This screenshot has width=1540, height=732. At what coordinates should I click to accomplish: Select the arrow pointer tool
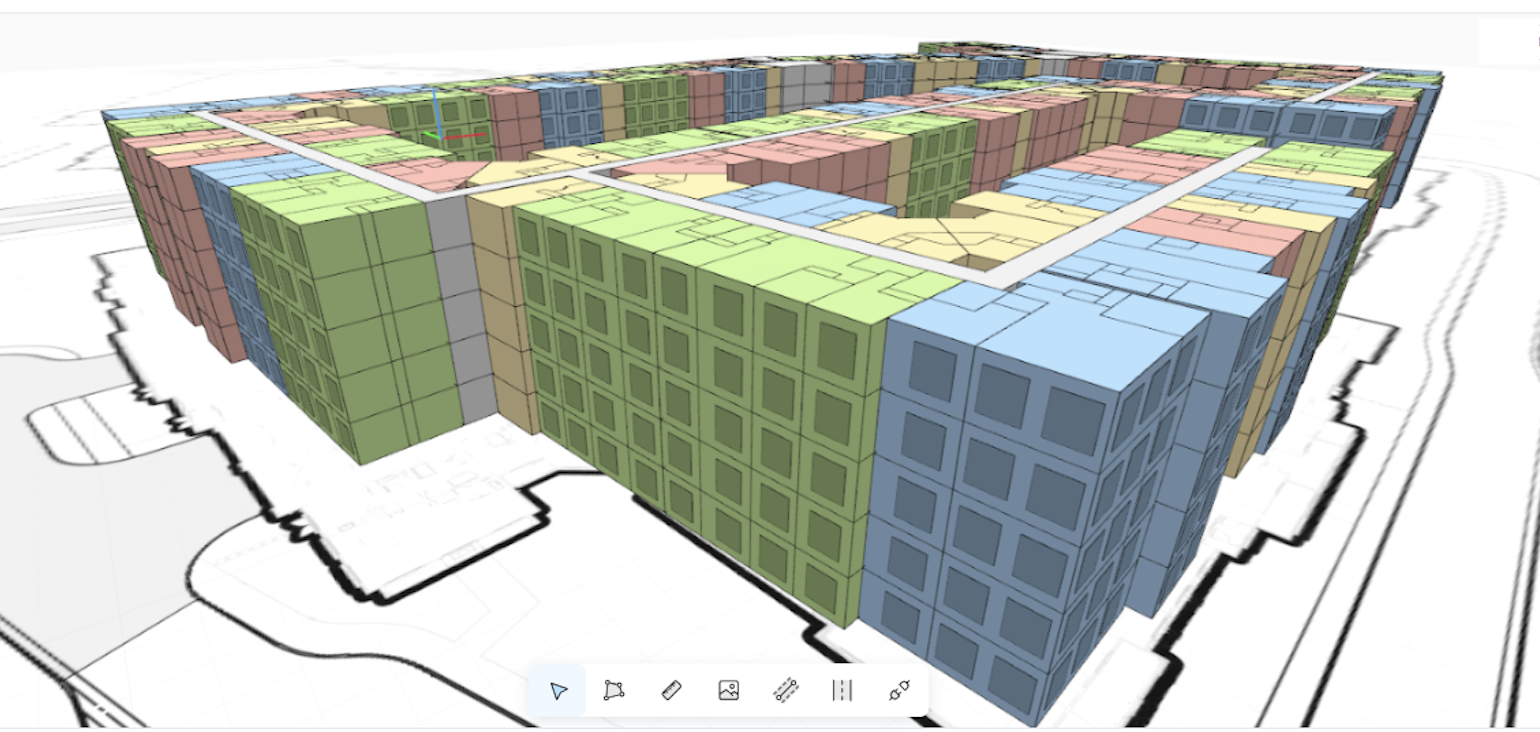pos(558,690)
